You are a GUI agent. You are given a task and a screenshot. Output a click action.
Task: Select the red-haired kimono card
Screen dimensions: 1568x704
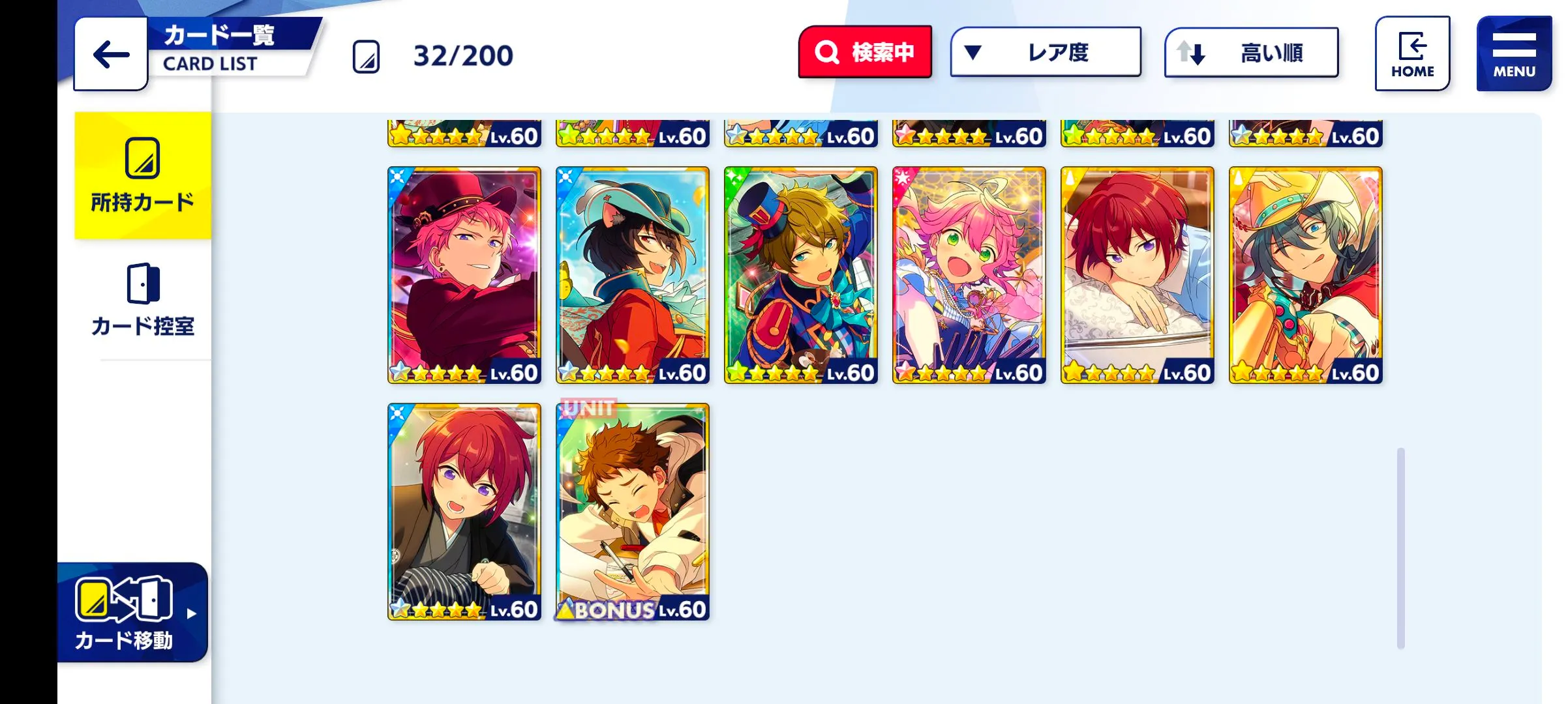tap(464, 512)
